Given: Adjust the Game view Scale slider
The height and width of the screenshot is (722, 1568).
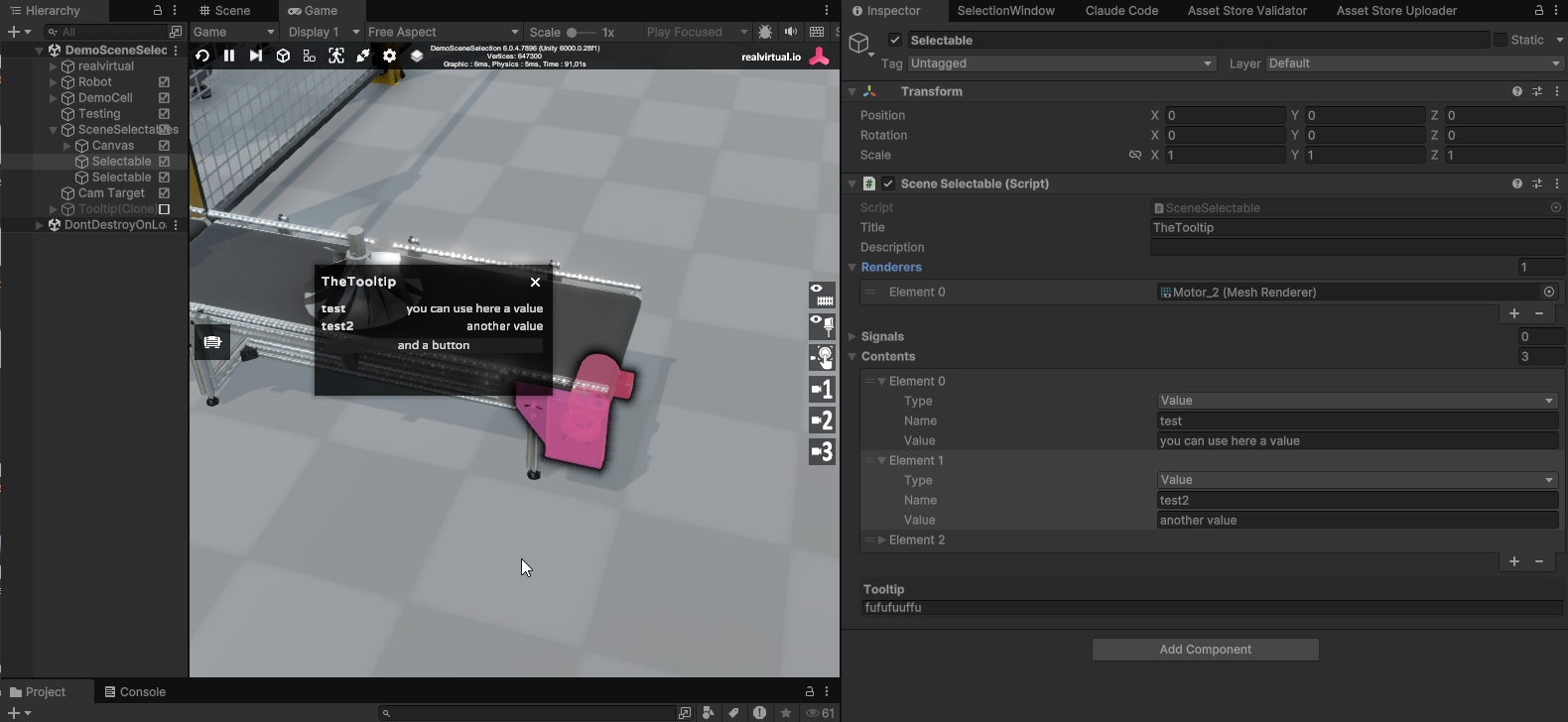Looking at the screenshot, I should click(x=583, y=32).
